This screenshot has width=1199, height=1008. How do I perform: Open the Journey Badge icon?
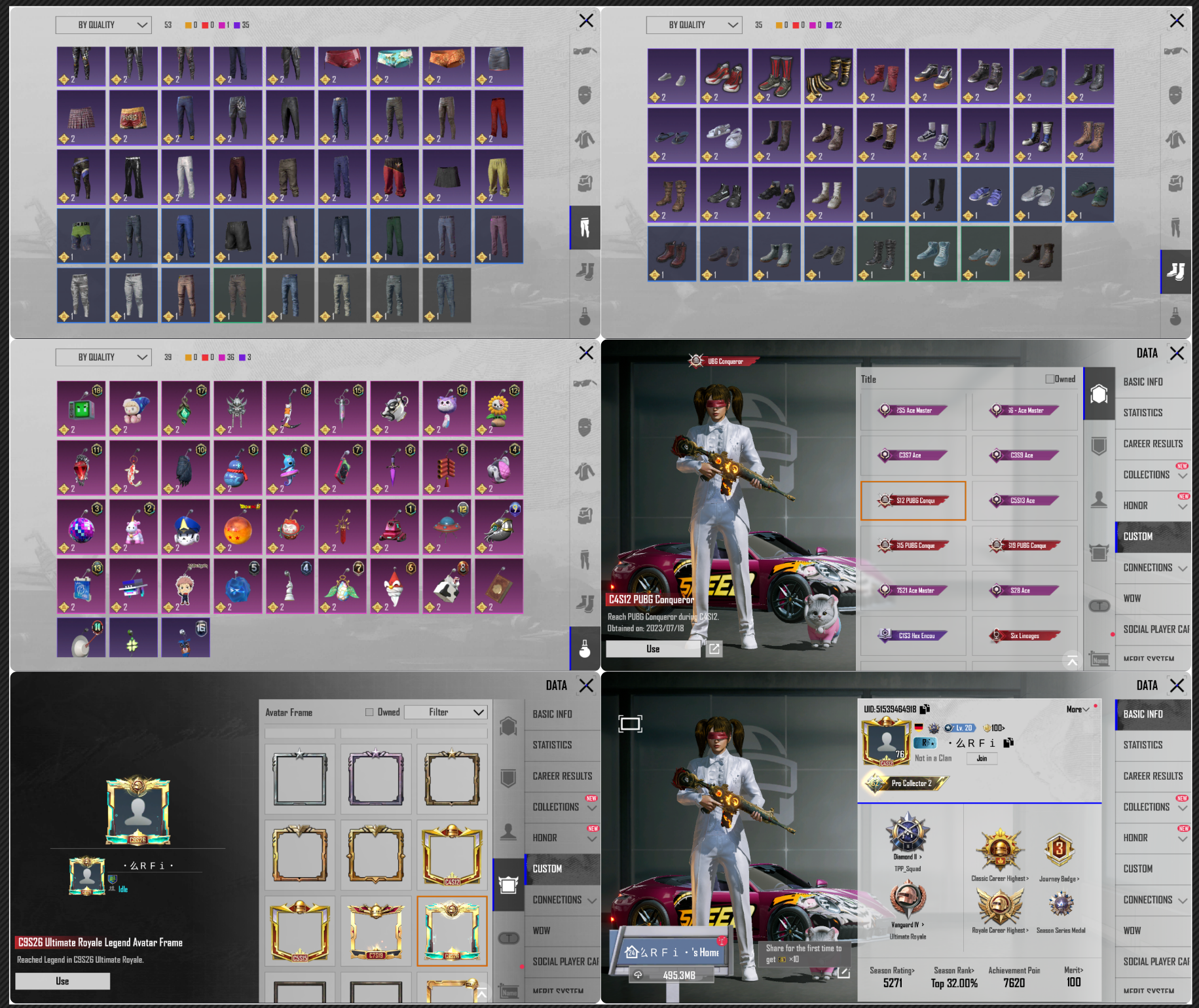click(1059, 851)
